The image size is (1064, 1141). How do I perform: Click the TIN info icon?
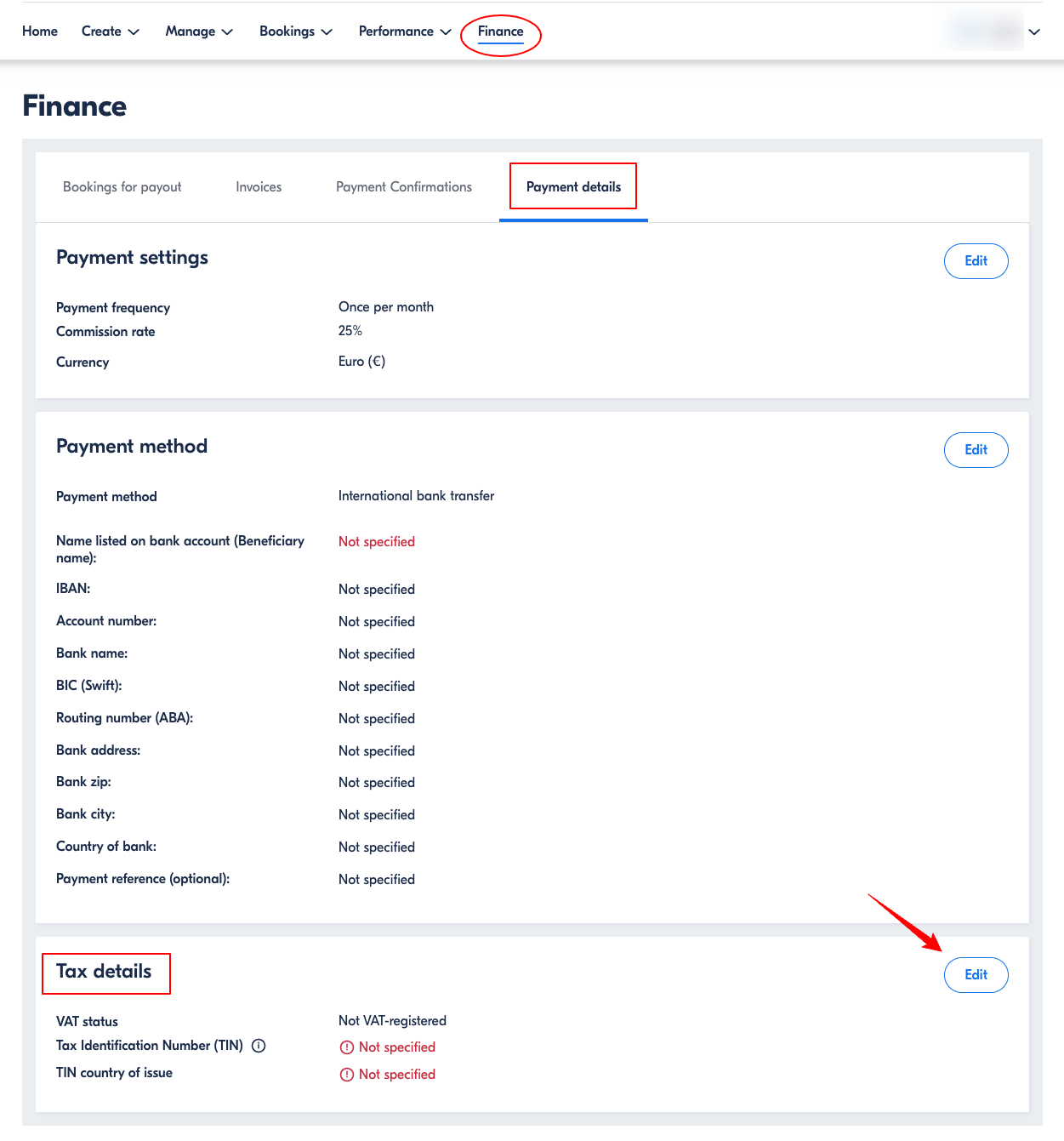click(x=259, y=1046)
